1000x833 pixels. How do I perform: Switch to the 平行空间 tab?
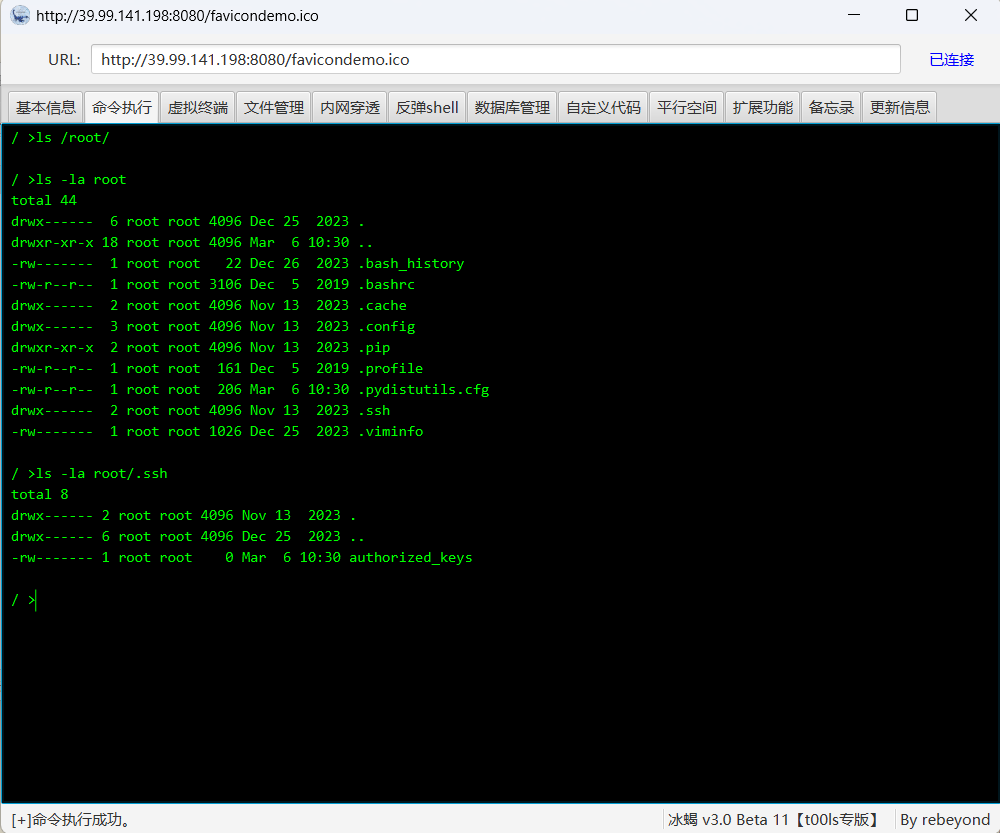click(x=687, y=108)
